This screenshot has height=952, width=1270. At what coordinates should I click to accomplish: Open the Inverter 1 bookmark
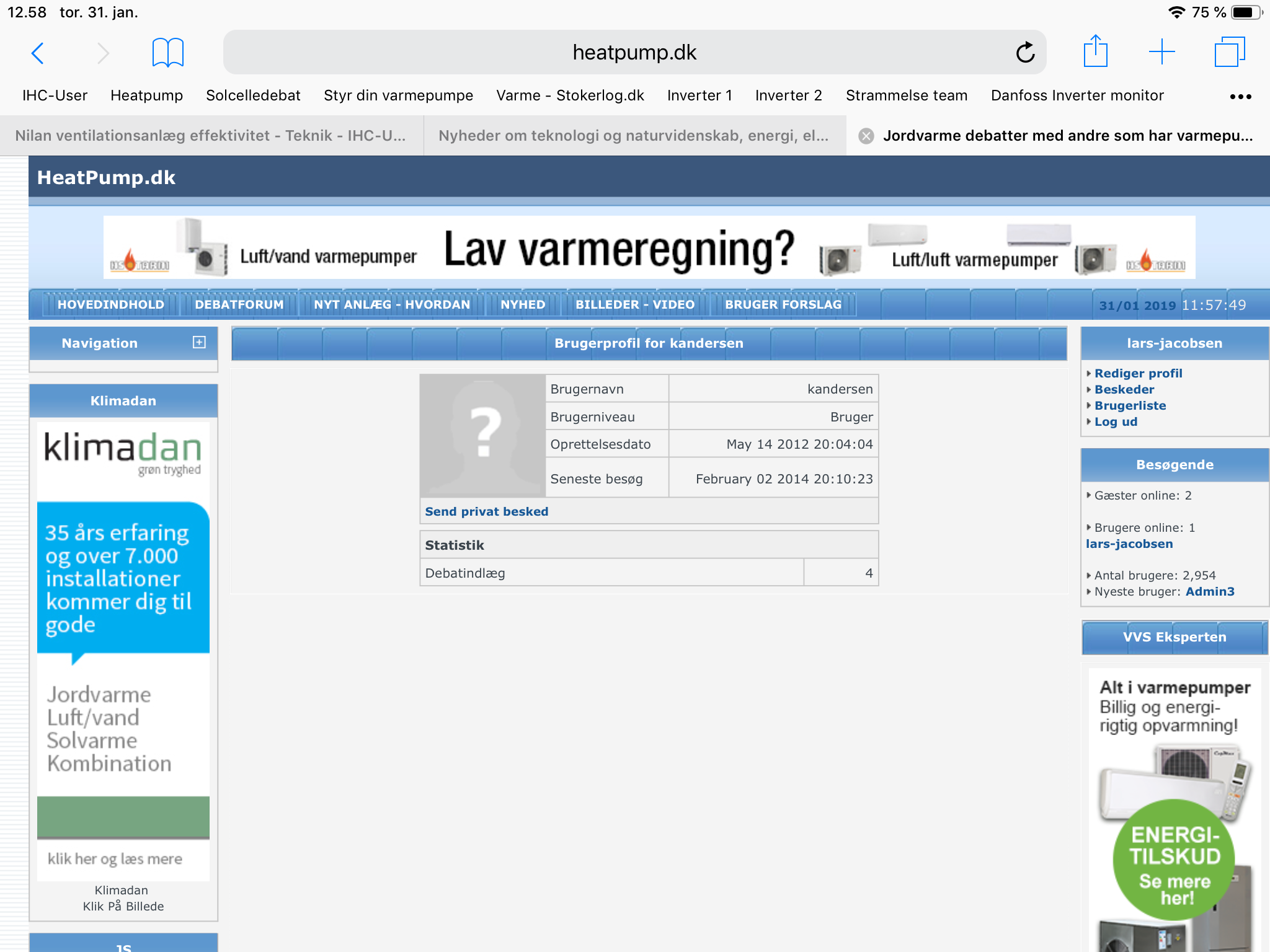tap(699, 95)
